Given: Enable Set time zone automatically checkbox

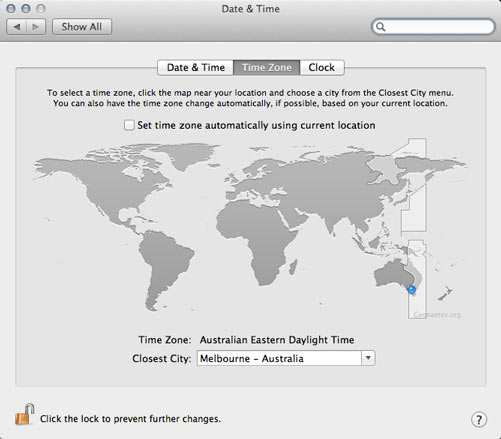Looking at the screenshot, I should click(129, 125).
